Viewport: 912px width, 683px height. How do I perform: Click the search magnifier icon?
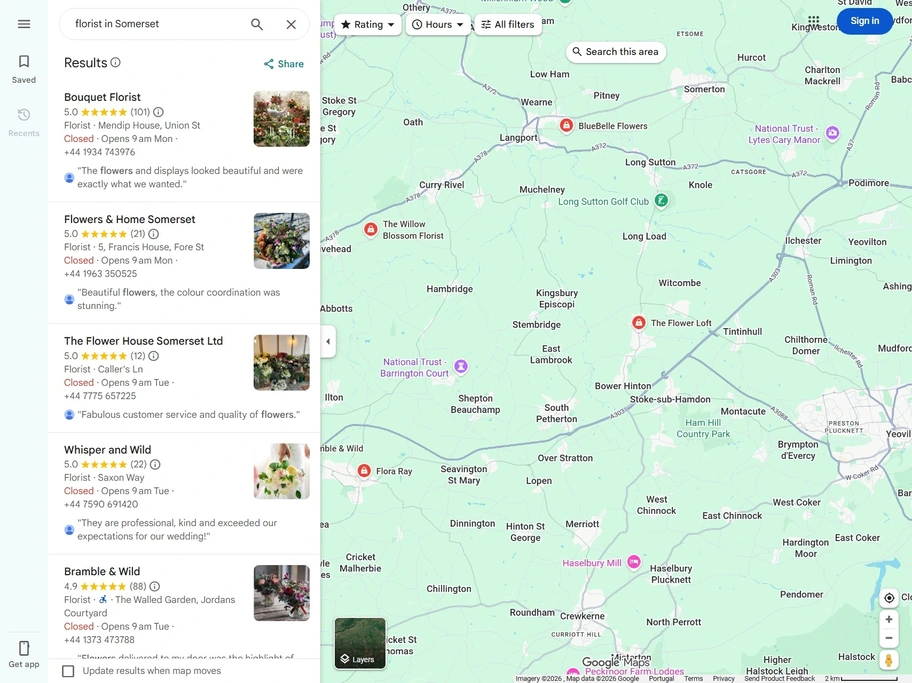point(256,24)
